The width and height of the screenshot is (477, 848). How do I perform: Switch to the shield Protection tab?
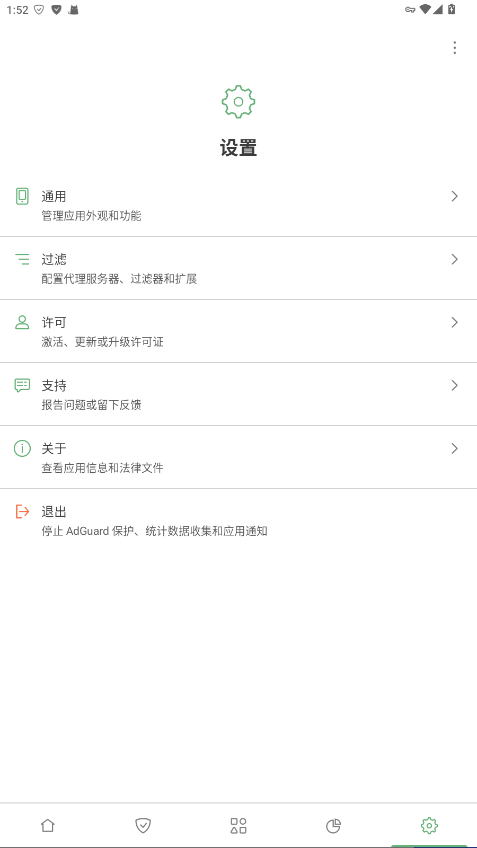tap(143, 825)
